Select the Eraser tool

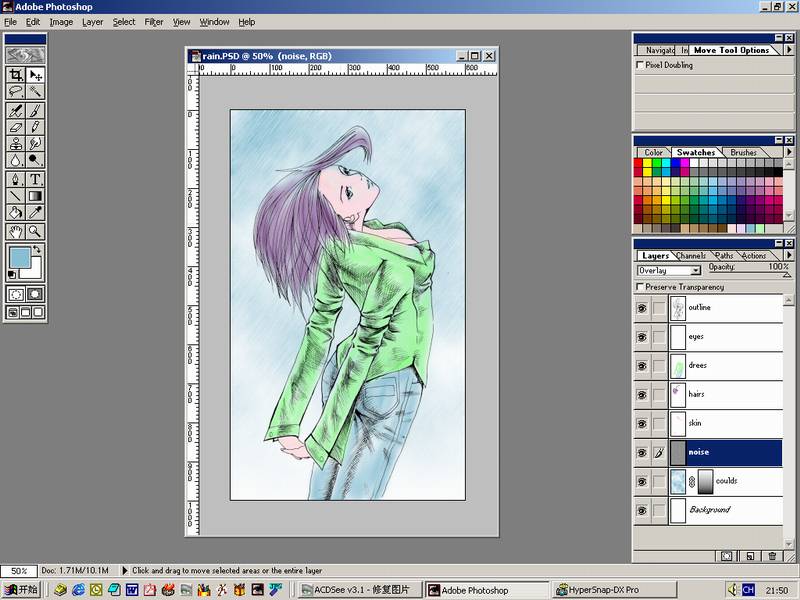(16, 127)
